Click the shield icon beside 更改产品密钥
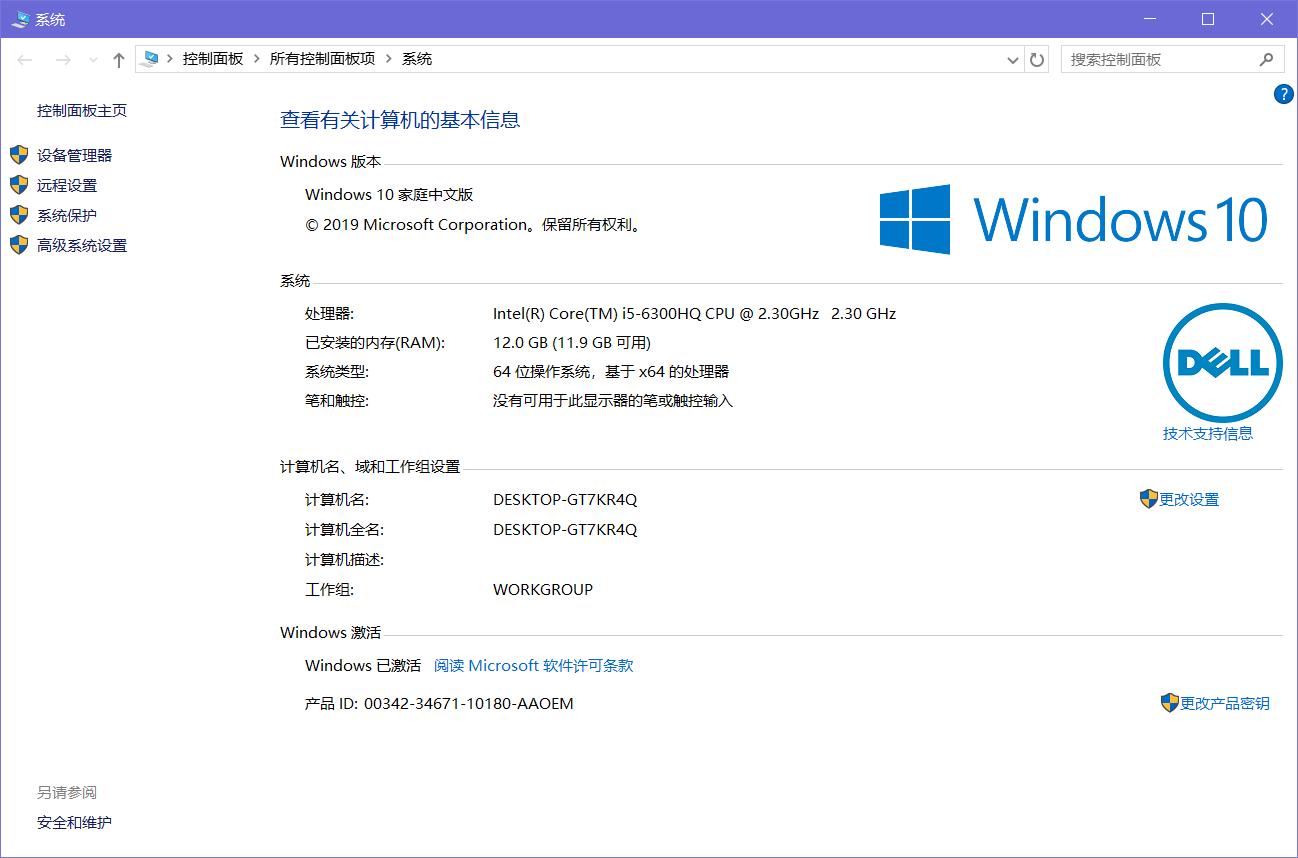 point(1170,703)
